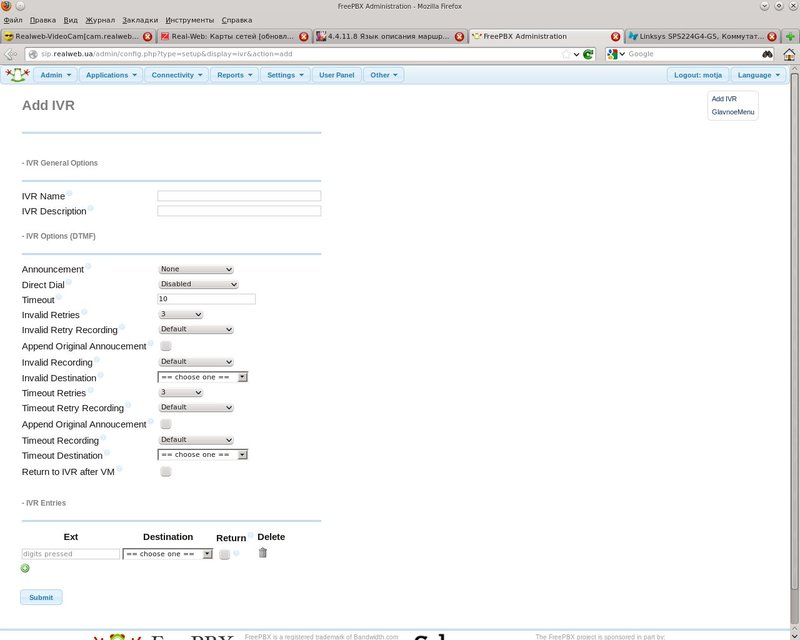The image size is (800, 640).
Task: Open the Reports menu
Action: (234, 75)
